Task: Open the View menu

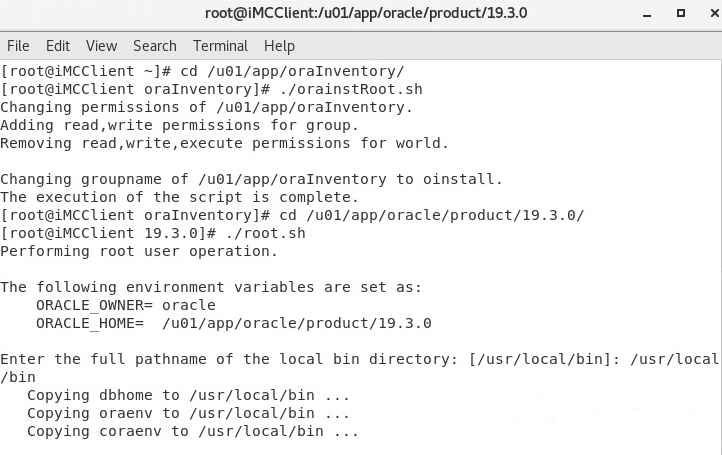Action: (101, 46)
